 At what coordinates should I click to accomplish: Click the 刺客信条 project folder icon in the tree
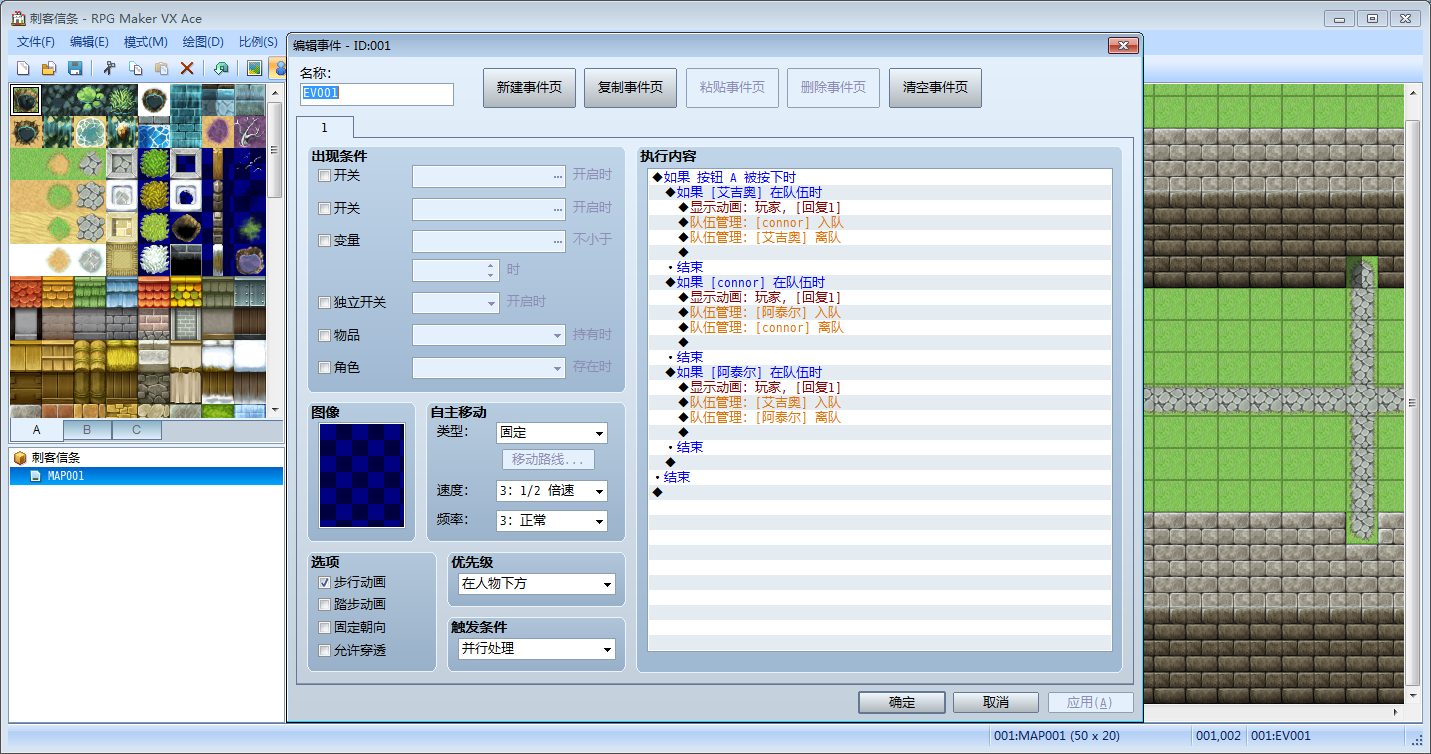20,457
